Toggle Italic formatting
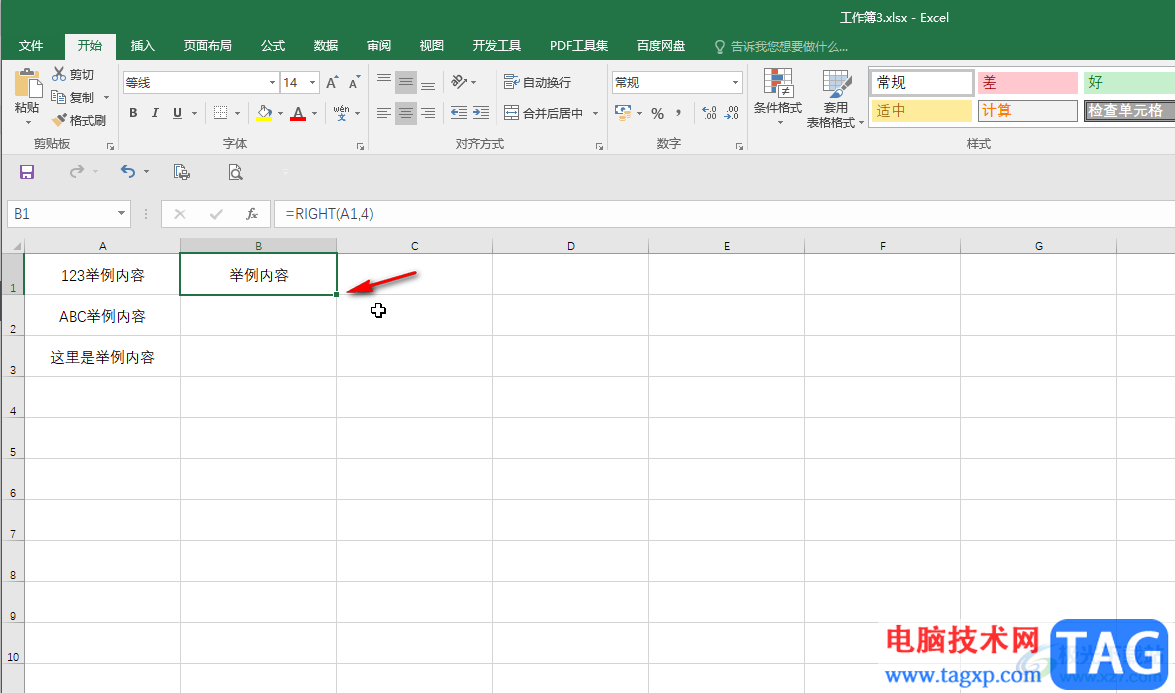The image size is (1175, 693). tap(155, 113)
